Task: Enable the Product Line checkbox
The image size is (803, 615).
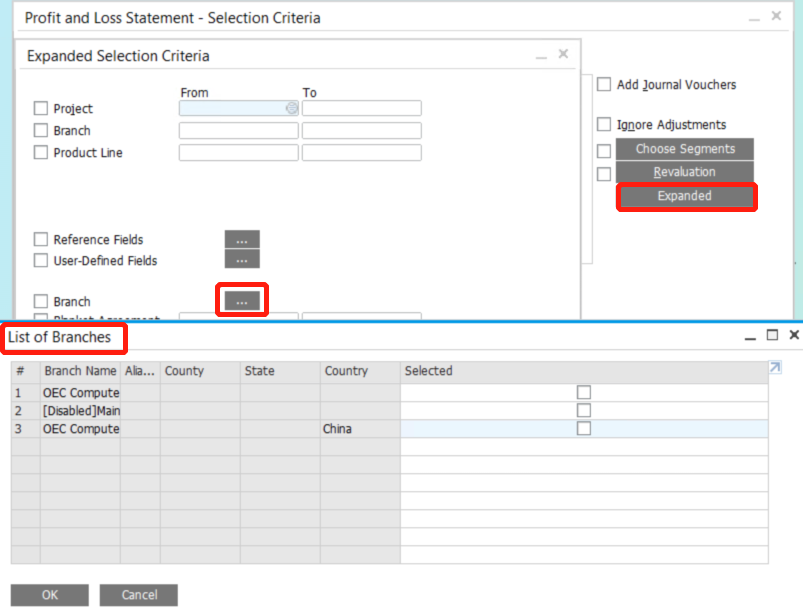Action: coord(40,152)
